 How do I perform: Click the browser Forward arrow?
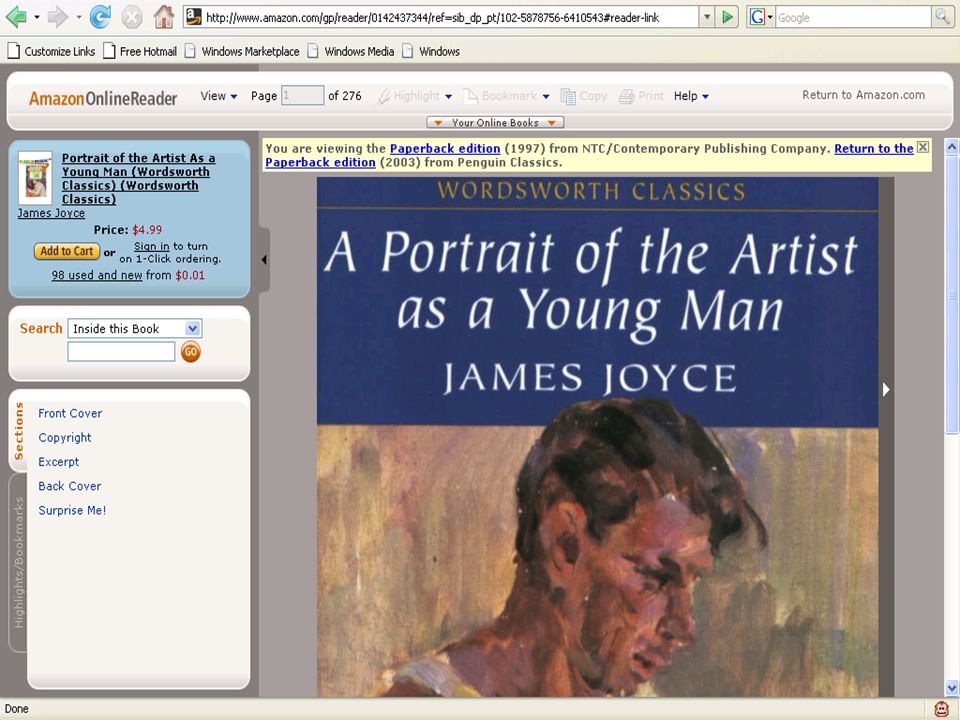click(58, 17)
